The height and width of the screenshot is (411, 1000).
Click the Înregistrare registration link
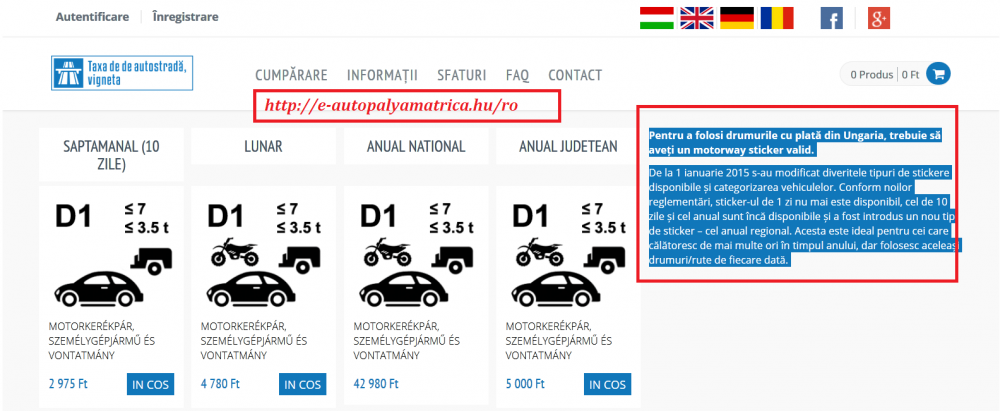click(185, 17)
